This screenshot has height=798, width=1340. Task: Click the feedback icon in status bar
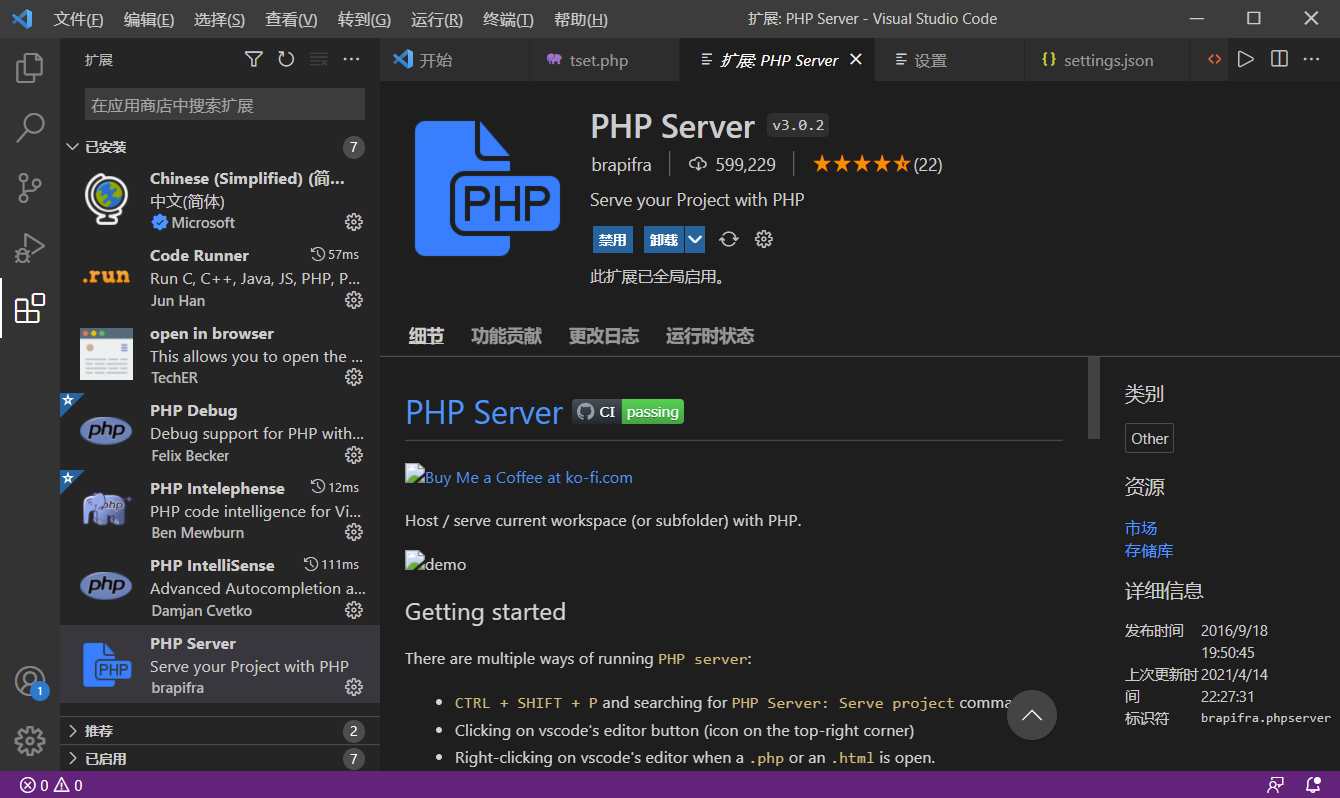(x=1276, y=785)
